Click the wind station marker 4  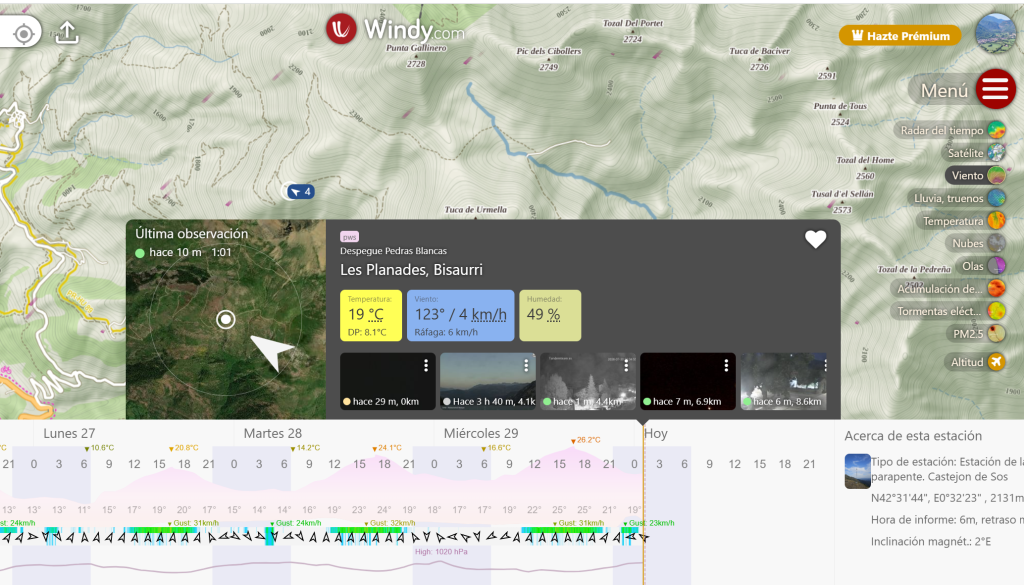click(x=300, y=191)
